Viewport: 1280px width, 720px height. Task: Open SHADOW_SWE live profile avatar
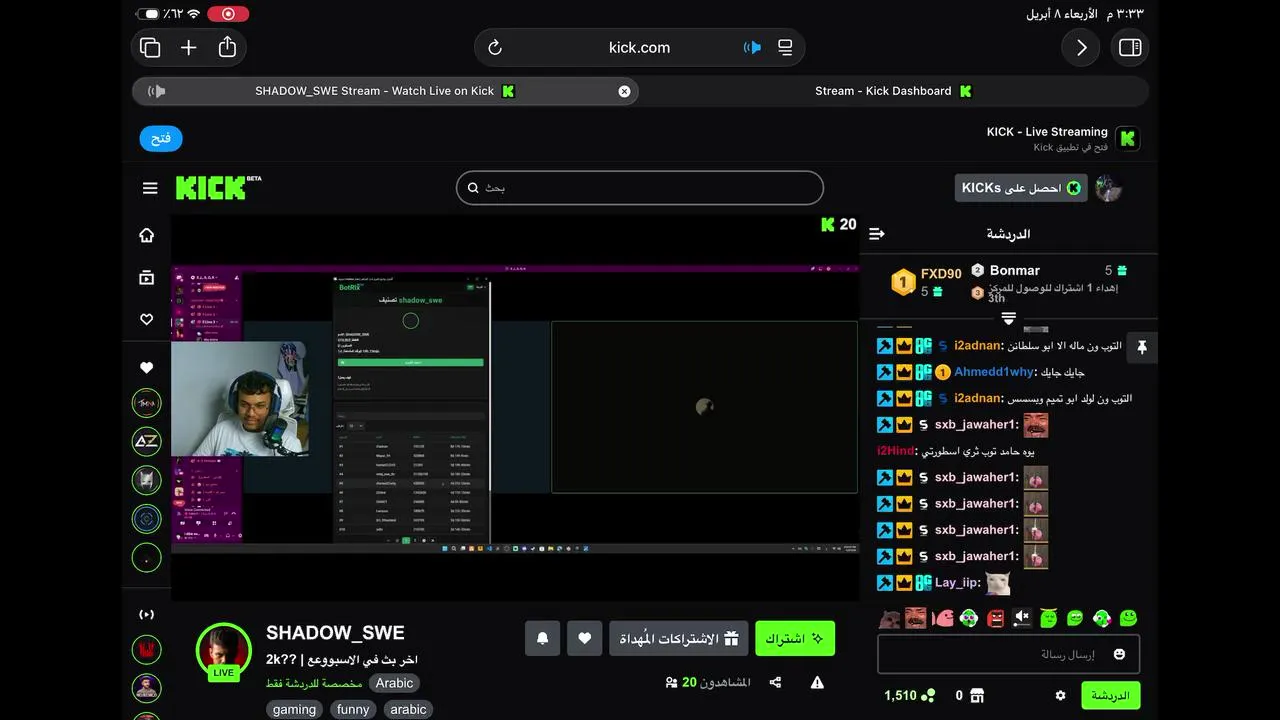[x=223, y=651]
